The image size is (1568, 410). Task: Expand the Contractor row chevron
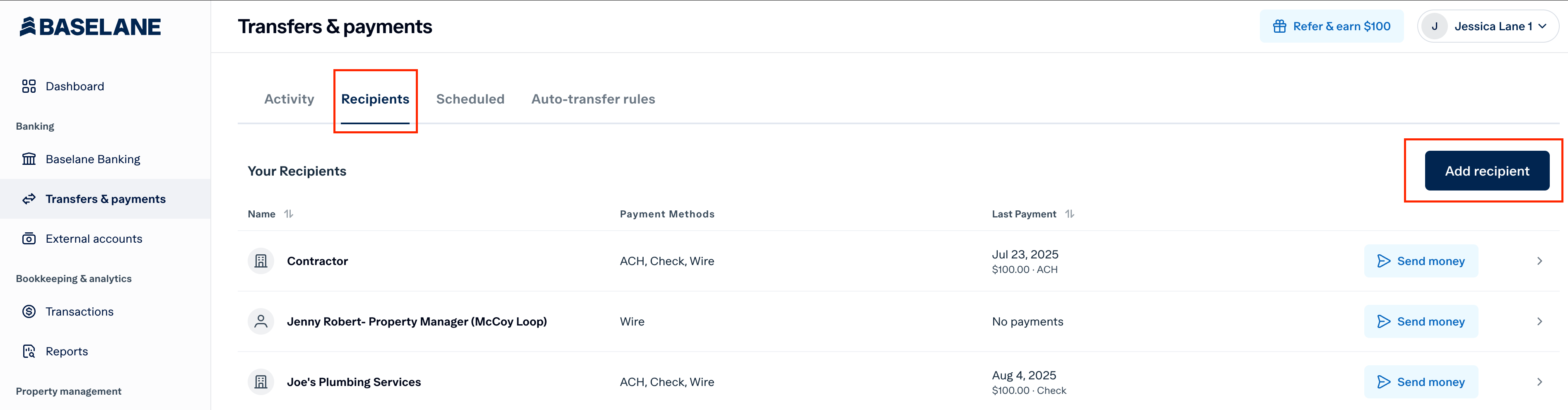pyautogui.click(x=1539, y=261)
